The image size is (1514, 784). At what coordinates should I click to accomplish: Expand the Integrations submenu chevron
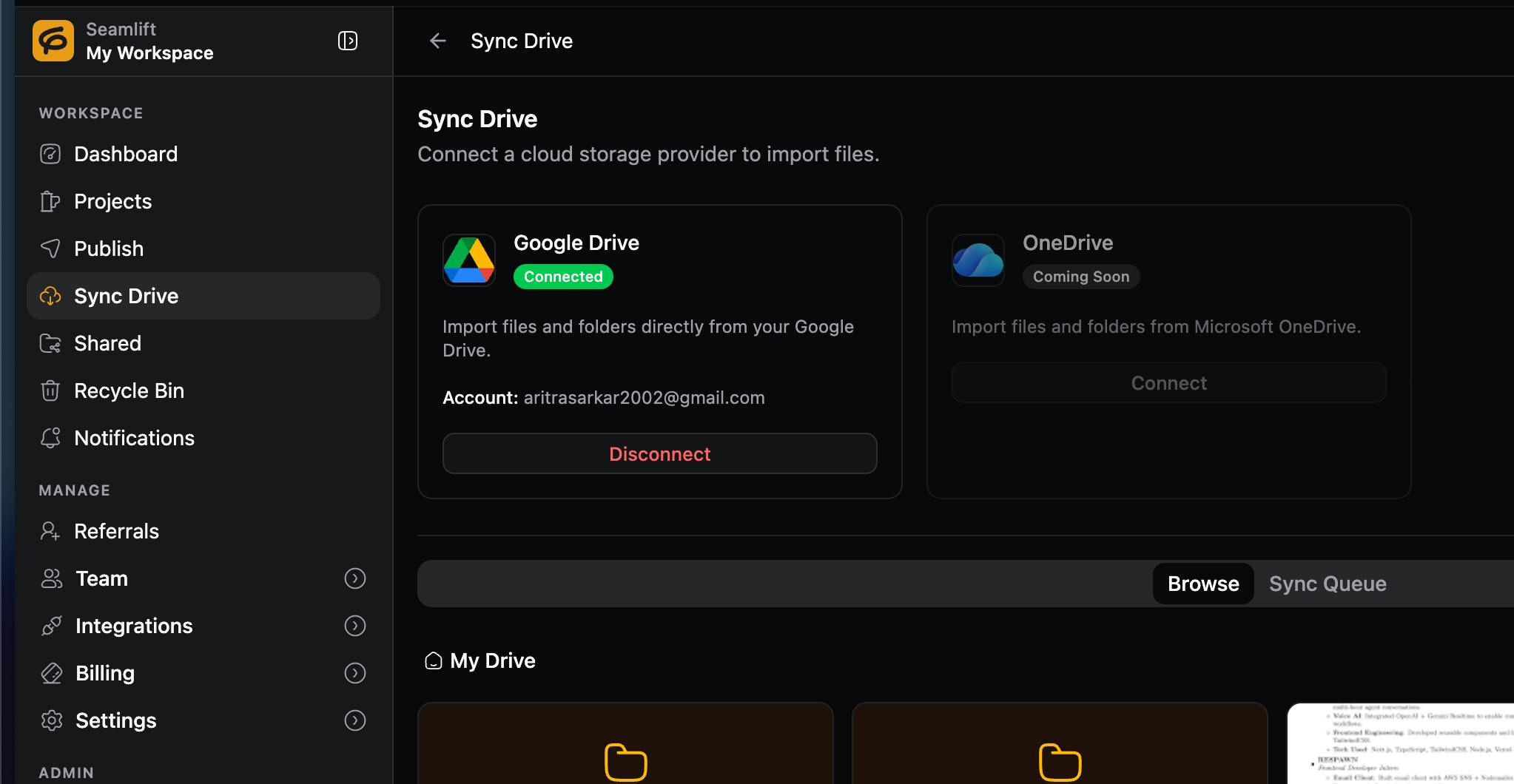(x=355, y=626)
